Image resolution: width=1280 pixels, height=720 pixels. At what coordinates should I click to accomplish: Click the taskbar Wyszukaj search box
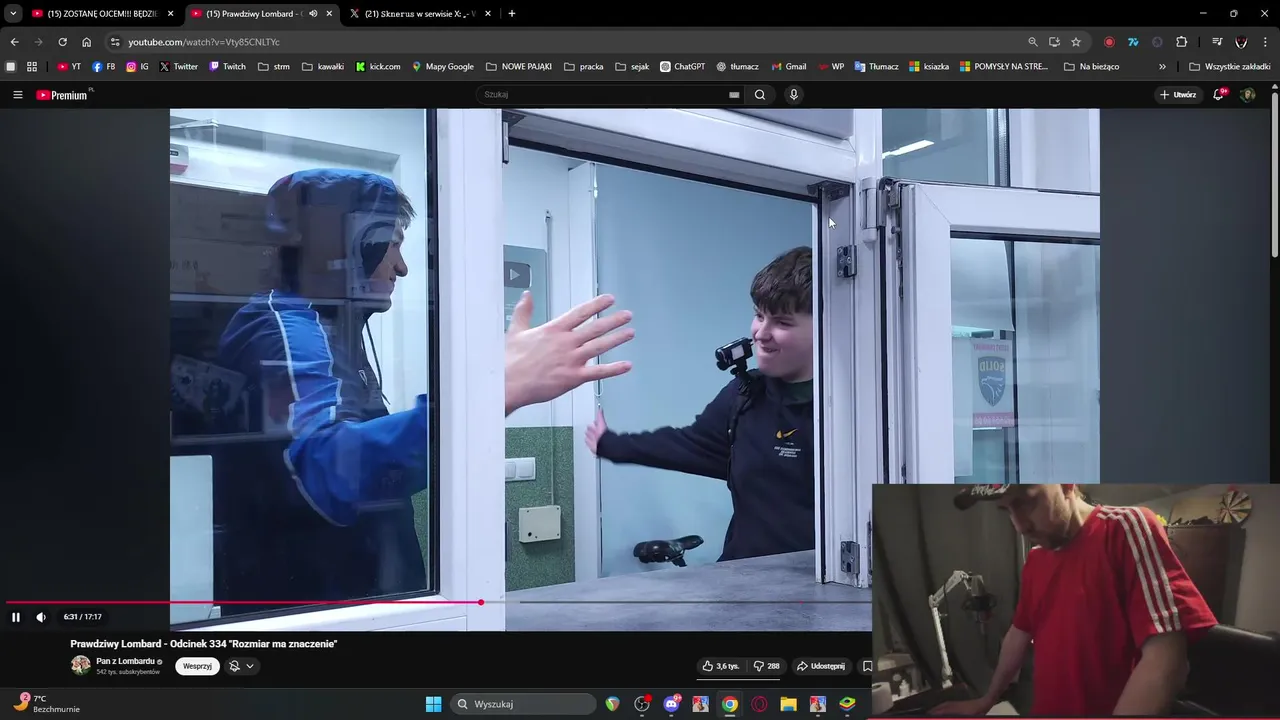[525, 704]
